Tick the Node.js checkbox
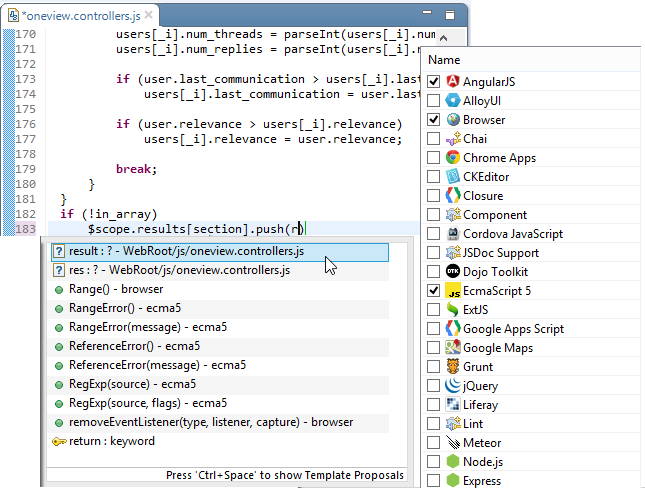 (433, 461)
